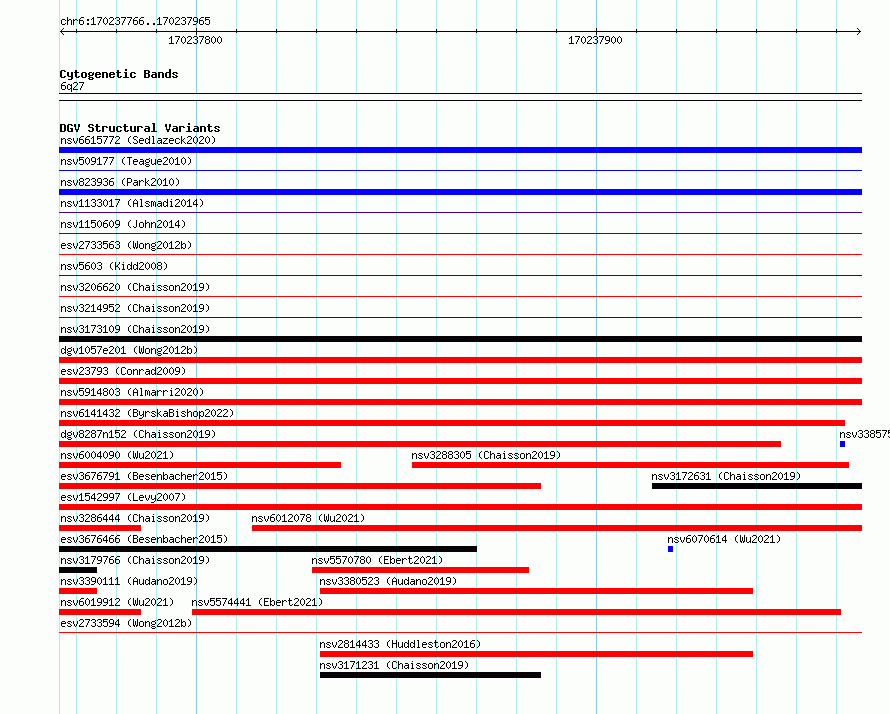Viewport: 890px width, 714px height.
Task: Click the nsv6004090 (Wu2021) label
Action: tap(117, 455)
